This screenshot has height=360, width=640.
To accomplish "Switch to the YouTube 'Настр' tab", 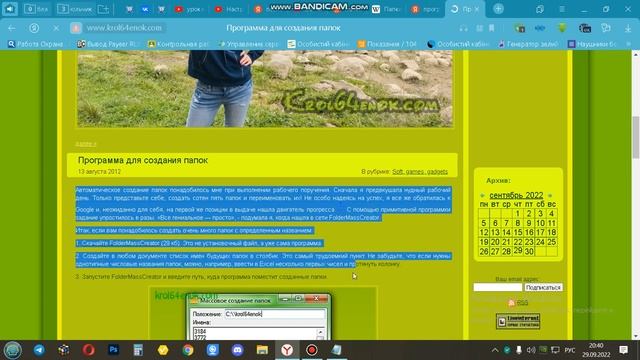I will [229, 9].
